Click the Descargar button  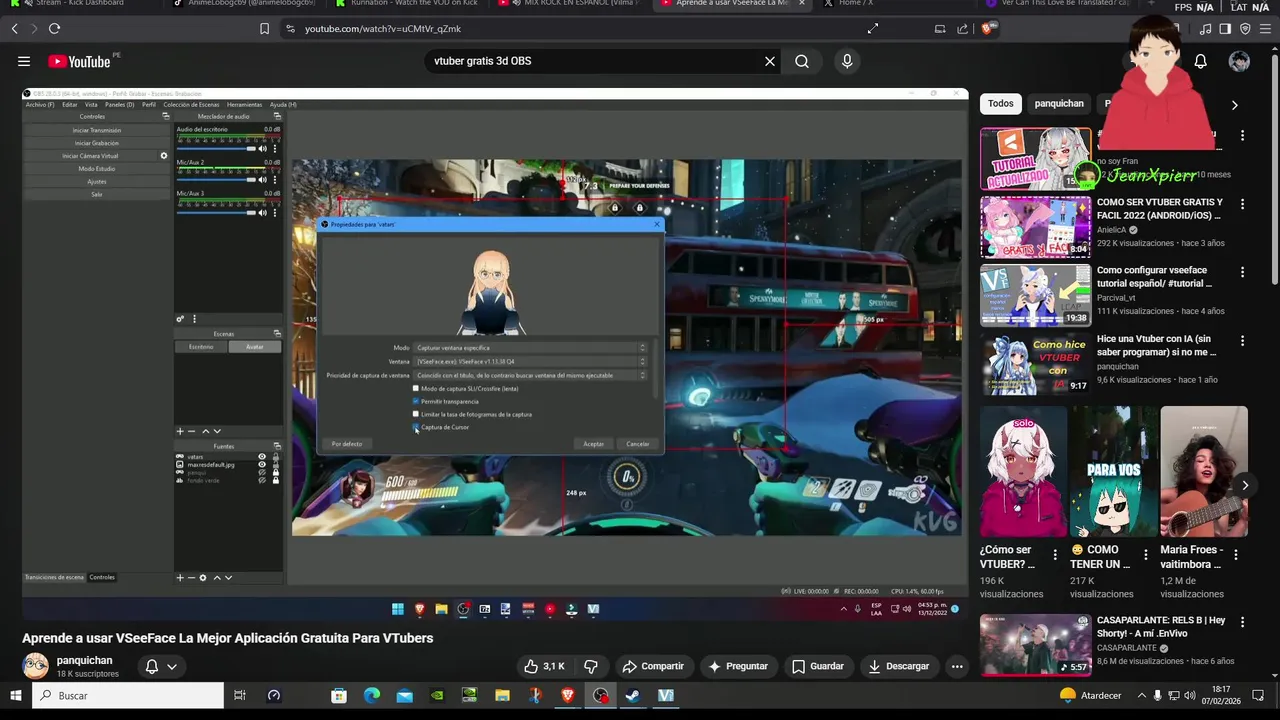pyautogui.click(x=898, y=666)
